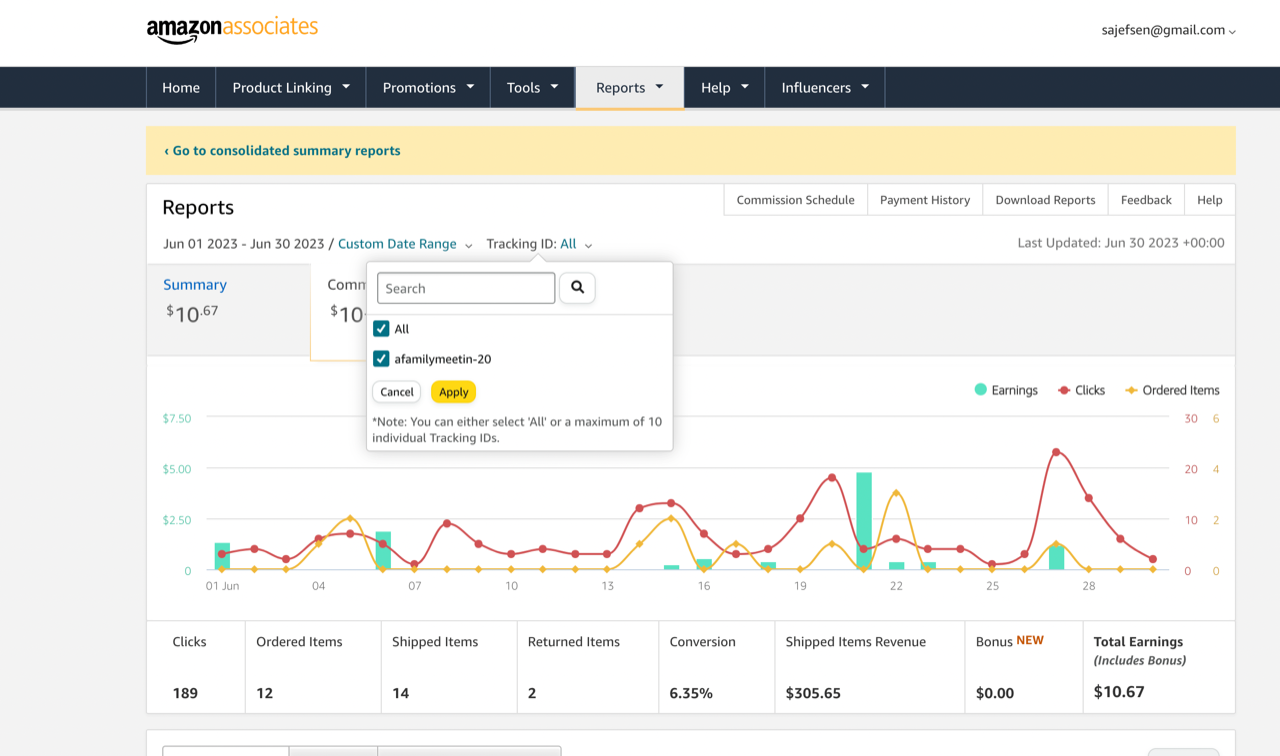Click the Bonus value $0.00

(x=995, y=693)
